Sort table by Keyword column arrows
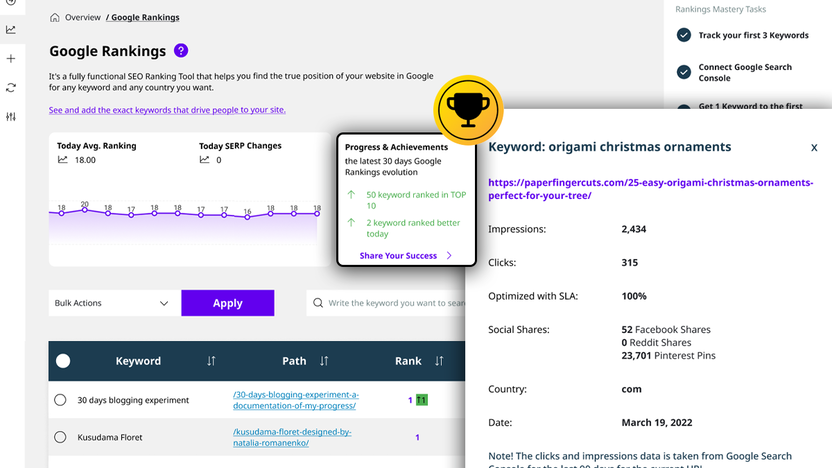 (211, 361)
